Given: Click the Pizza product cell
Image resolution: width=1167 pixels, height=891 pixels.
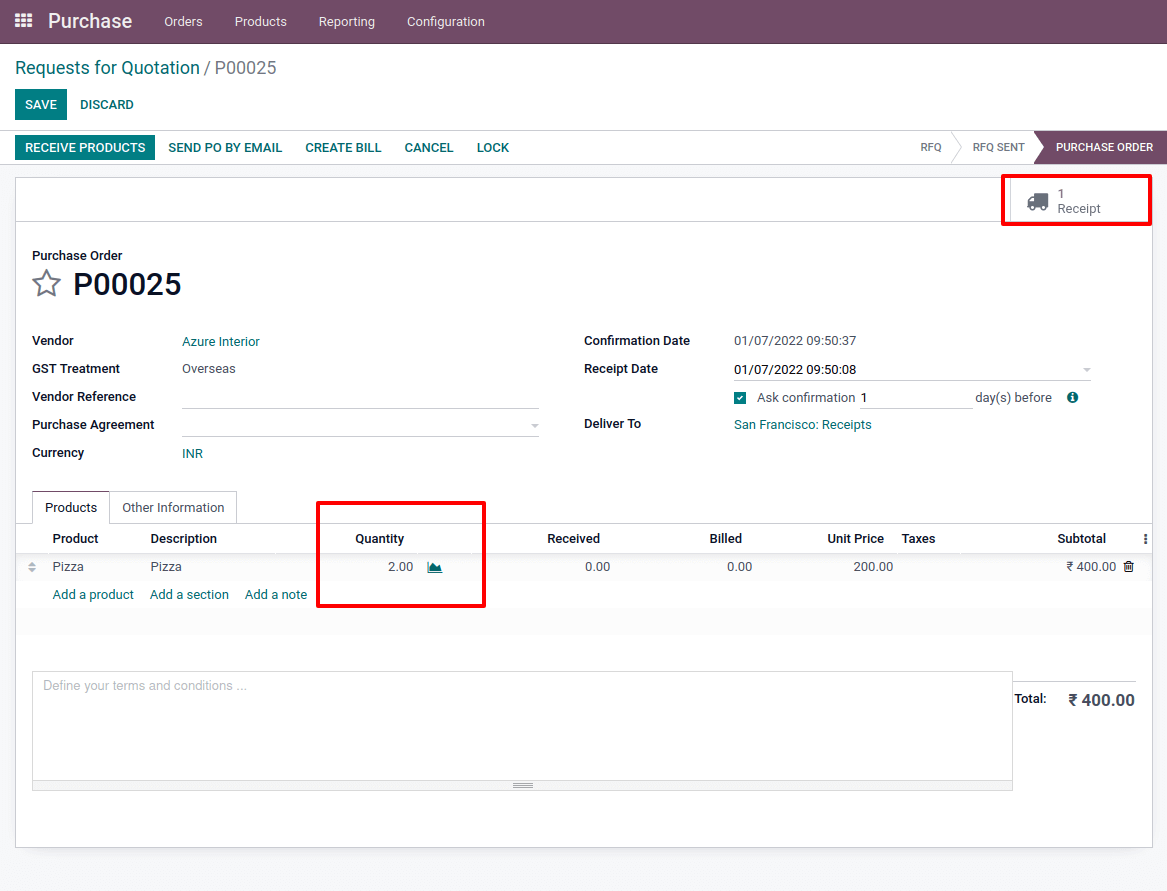Looking at the screenshot, I should [68, 567].
